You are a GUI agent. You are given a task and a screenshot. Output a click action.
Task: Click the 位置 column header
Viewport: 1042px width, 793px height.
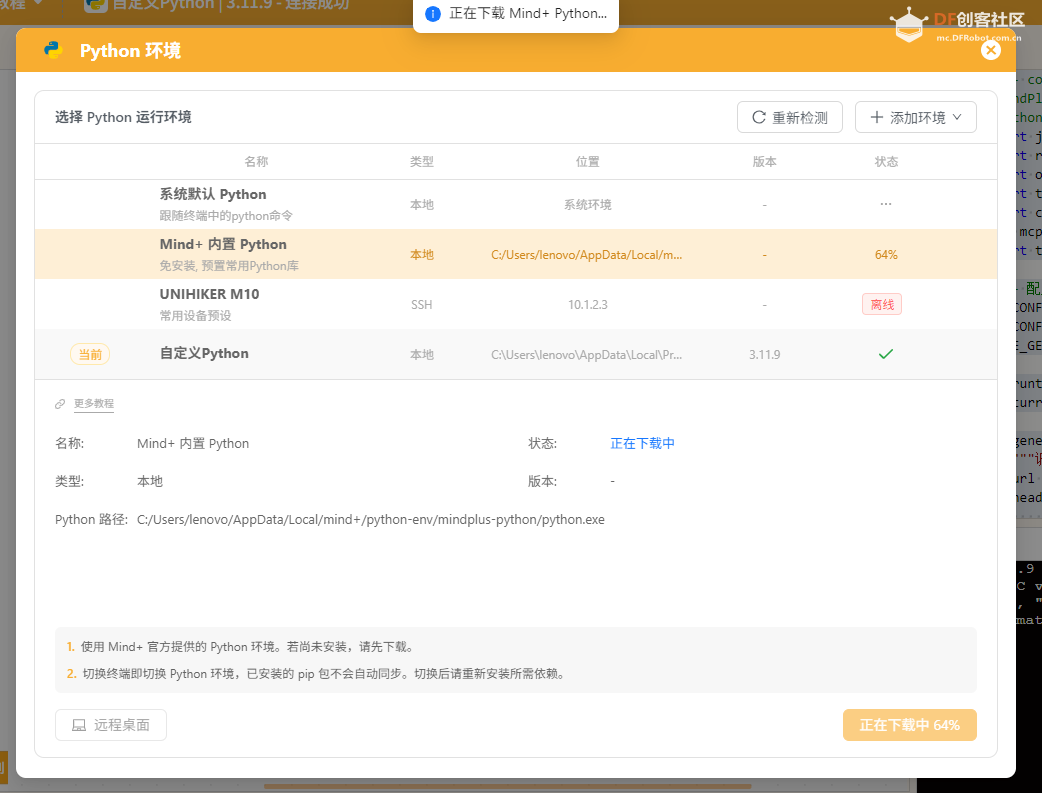[587, 162]
